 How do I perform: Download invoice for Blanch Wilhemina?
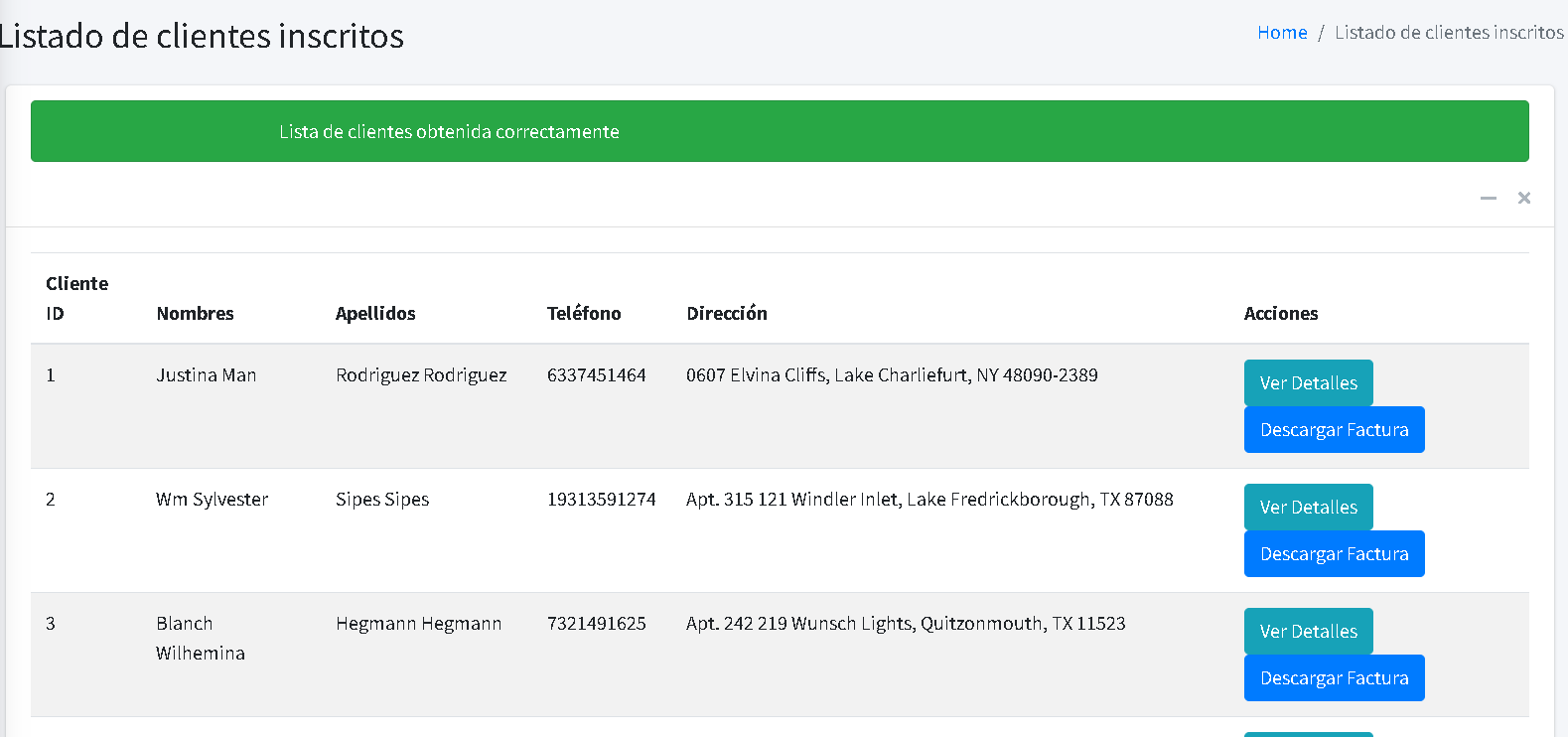(1334, 677)
